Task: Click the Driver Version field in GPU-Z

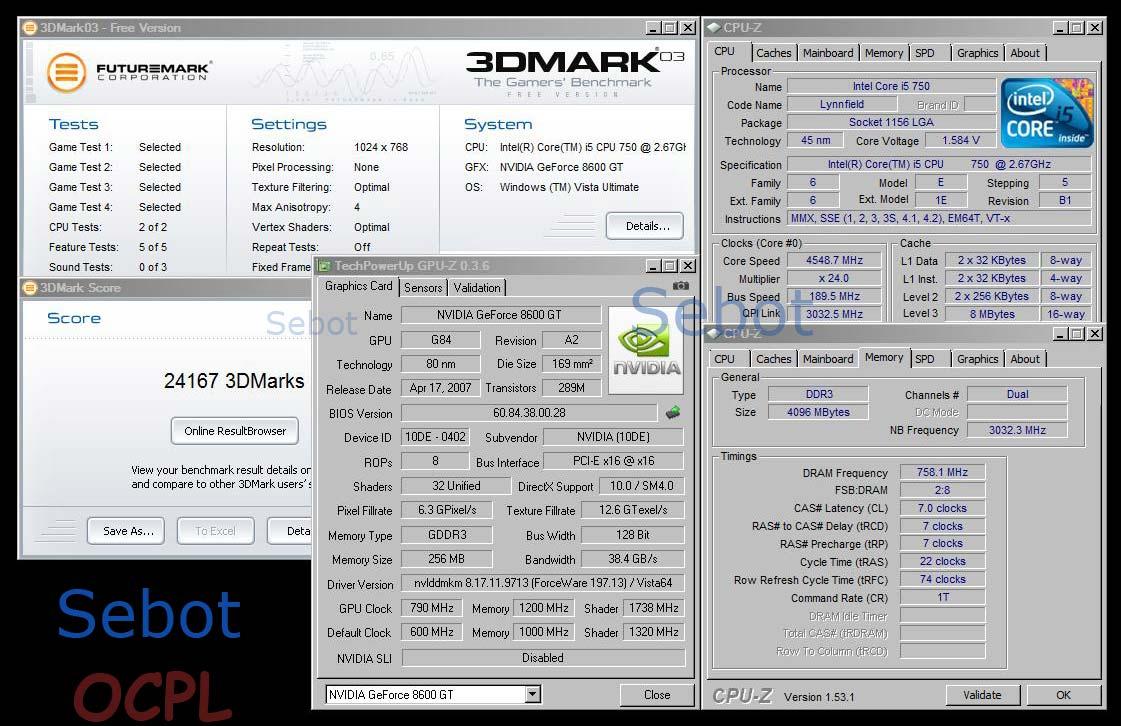Action: pos(543,583)
